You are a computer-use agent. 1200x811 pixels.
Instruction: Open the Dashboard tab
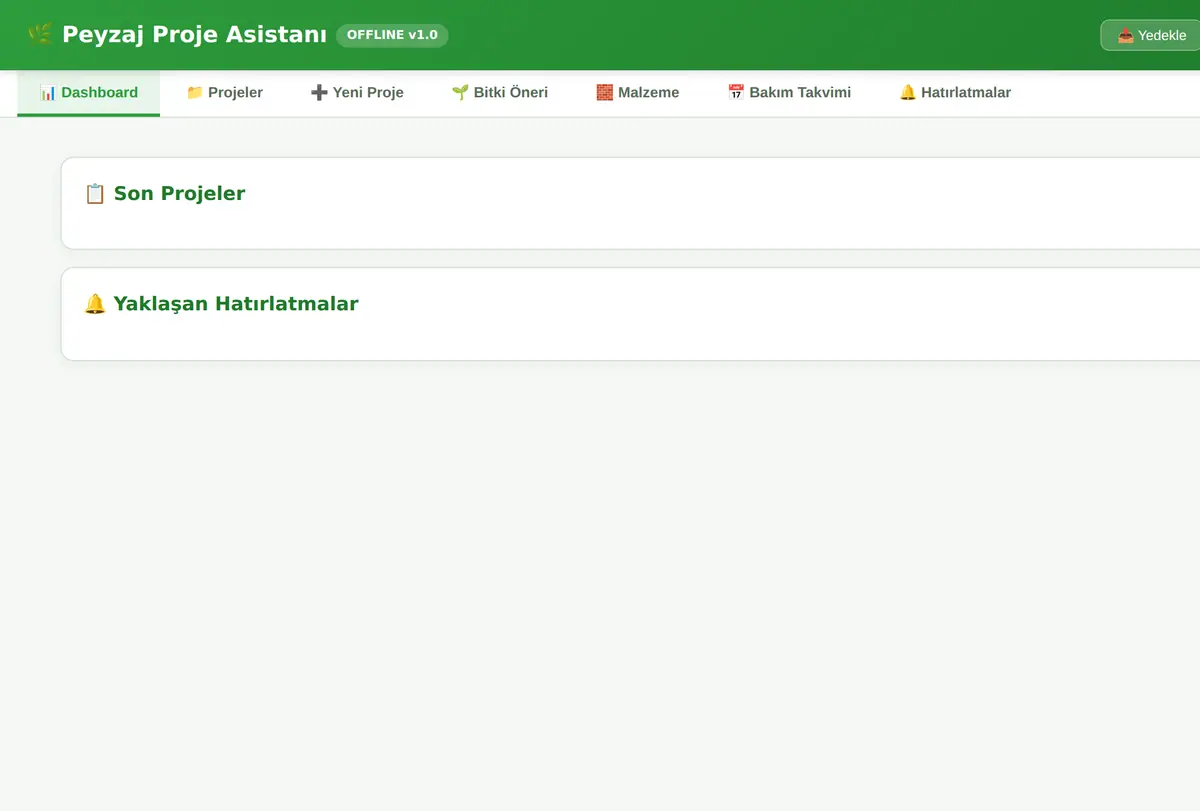coord(89,93)
